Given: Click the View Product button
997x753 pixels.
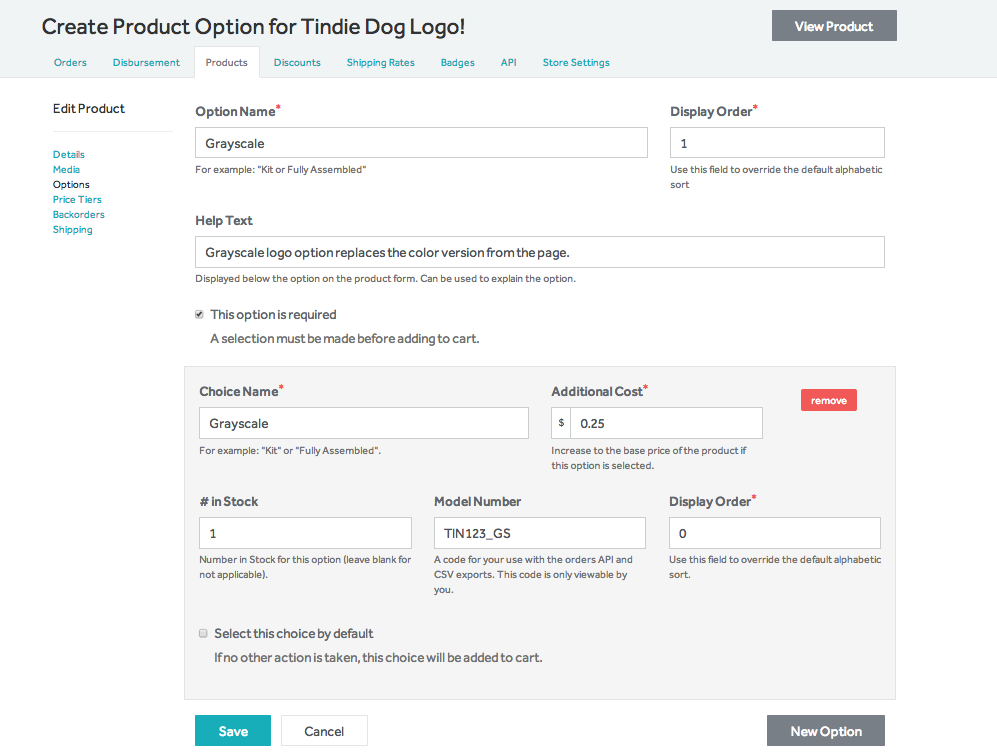Looking at the screenshot, I should tap(833, 26).
